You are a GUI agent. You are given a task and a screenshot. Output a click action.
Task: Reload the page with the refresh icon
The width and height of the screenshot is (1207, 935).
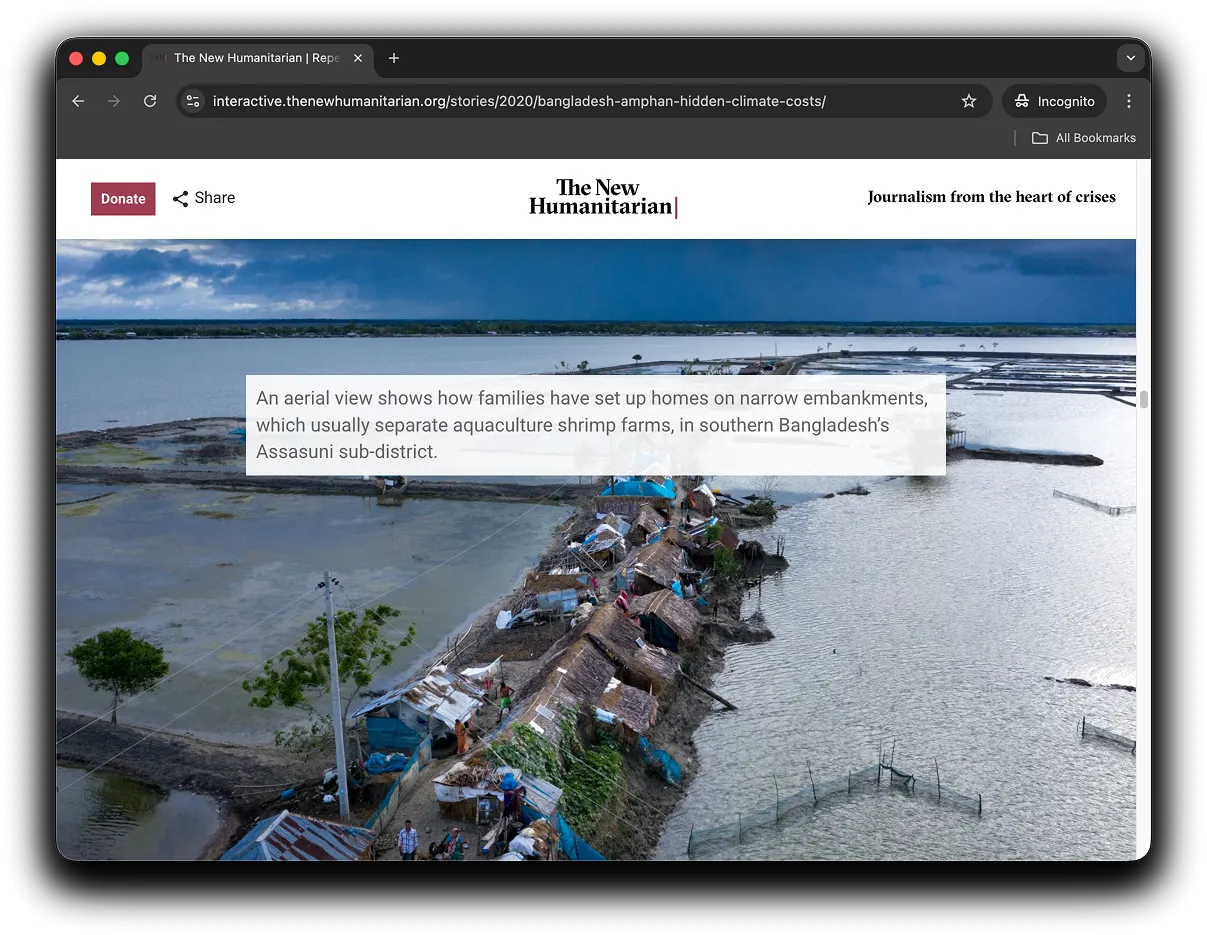coord(150,101)
